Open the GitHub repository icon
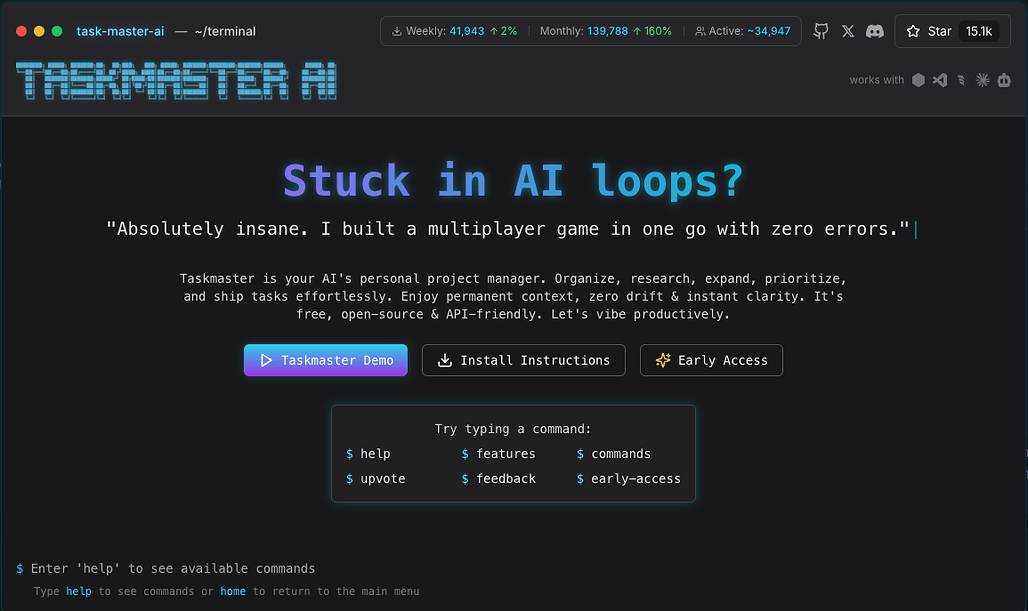Image resolution: width=1028 pixels, height=611 pixels. coord(821,31)
